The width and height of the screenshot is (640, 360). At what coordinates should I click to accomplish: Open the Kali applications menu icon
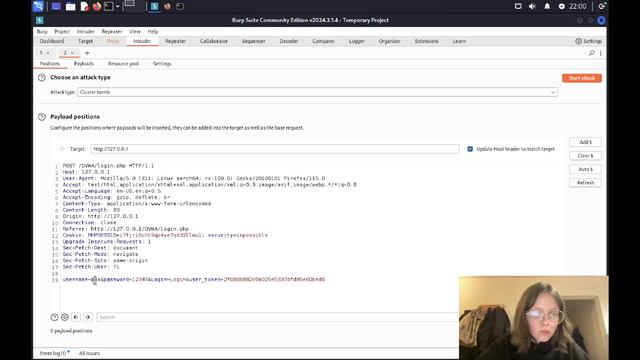[x=38, y=6]
